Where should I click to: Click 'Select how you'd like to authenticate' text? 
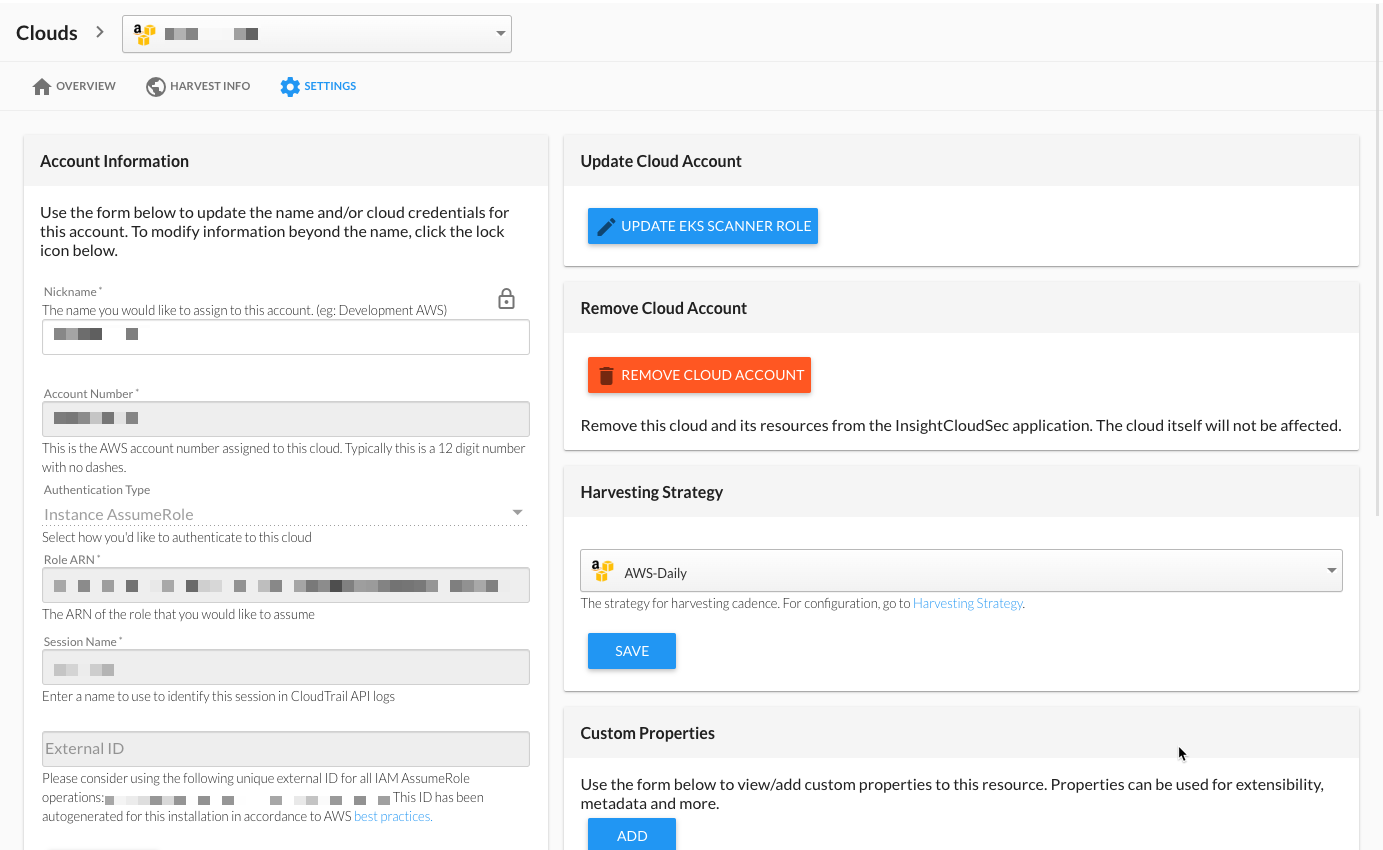(x=177, y=537)
